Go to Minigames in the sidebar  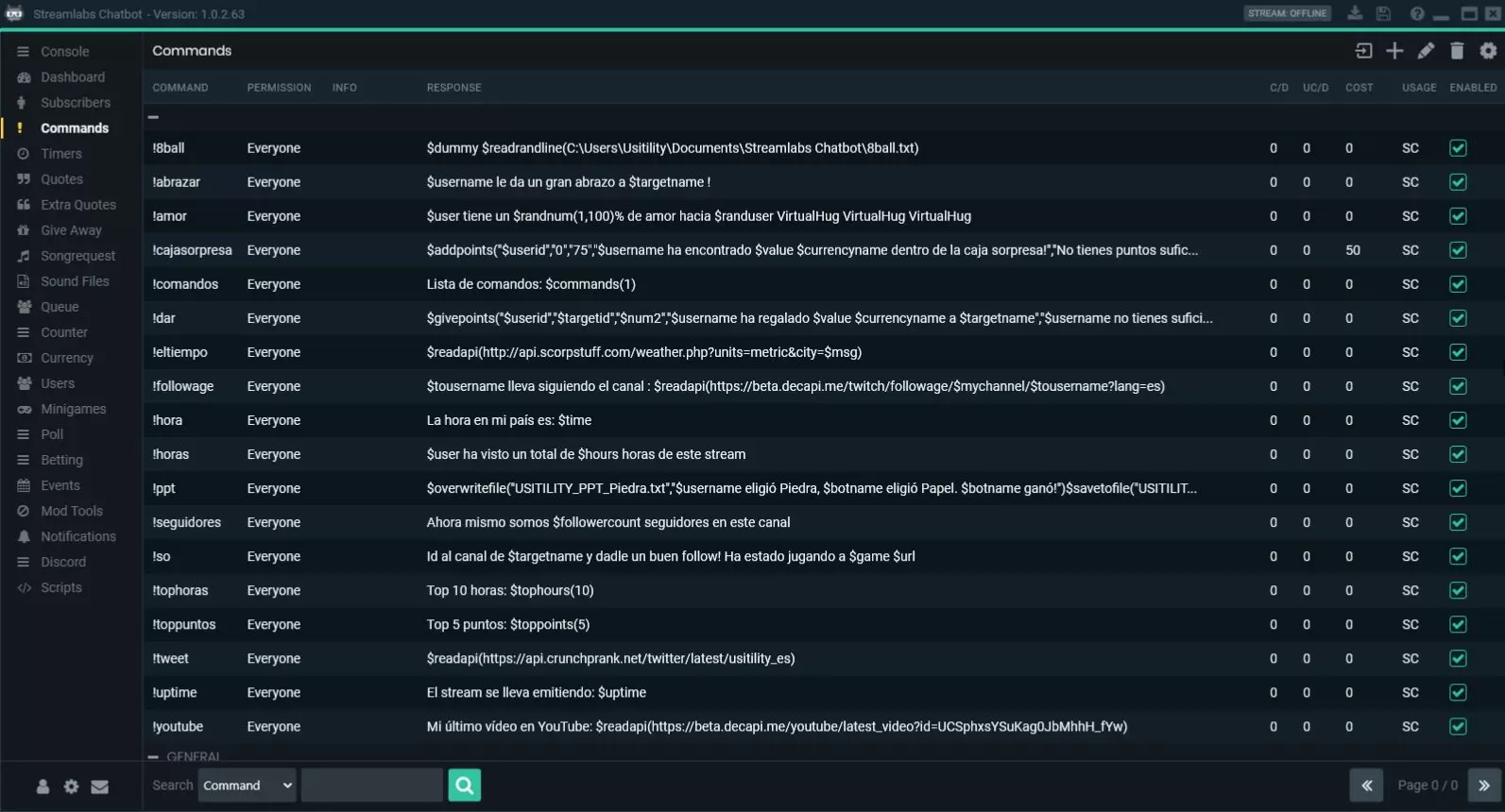73,409
